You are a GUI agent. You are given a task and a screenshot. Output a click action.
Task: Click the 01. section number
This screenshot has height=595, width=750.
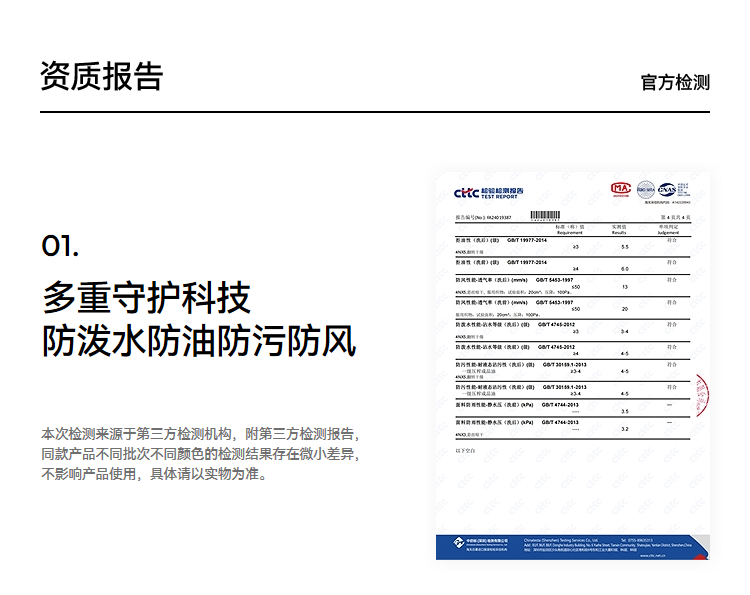click(60, 246)
